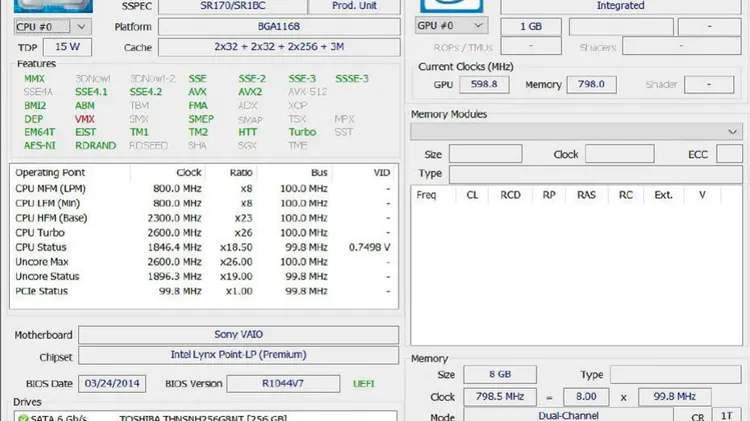Screen dimensions: 750x421
Task: Click the Uncore Max operating point row
Action: [204, 262]
